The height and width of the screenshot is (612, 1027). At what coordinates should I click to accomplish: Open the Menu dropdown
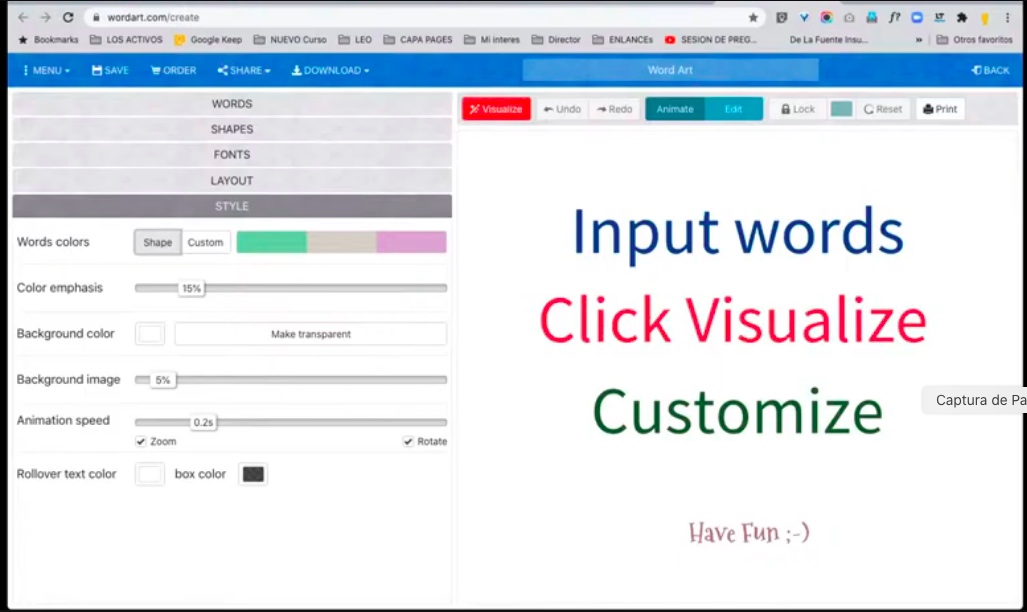46,70
